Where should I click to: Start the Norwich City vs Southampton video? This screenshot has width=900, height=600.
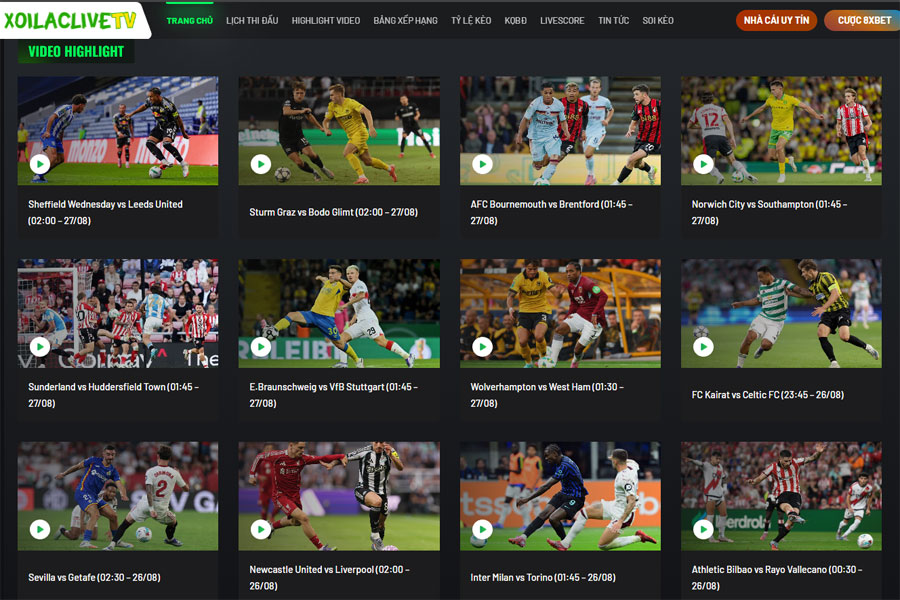tap(703, 164)
